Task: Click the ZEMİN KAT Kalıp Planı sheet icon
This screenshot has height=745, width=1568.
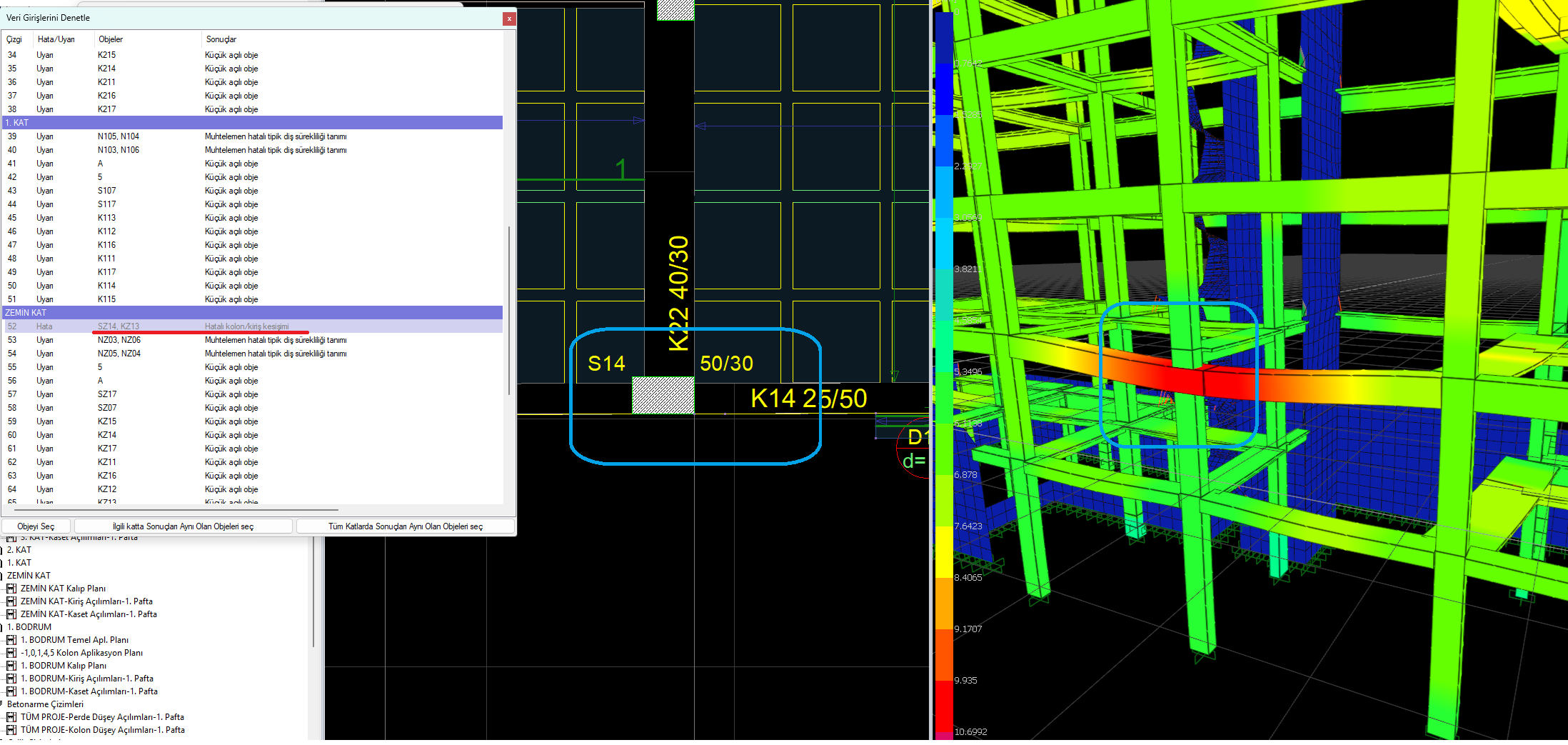Action: click(11, 589)
